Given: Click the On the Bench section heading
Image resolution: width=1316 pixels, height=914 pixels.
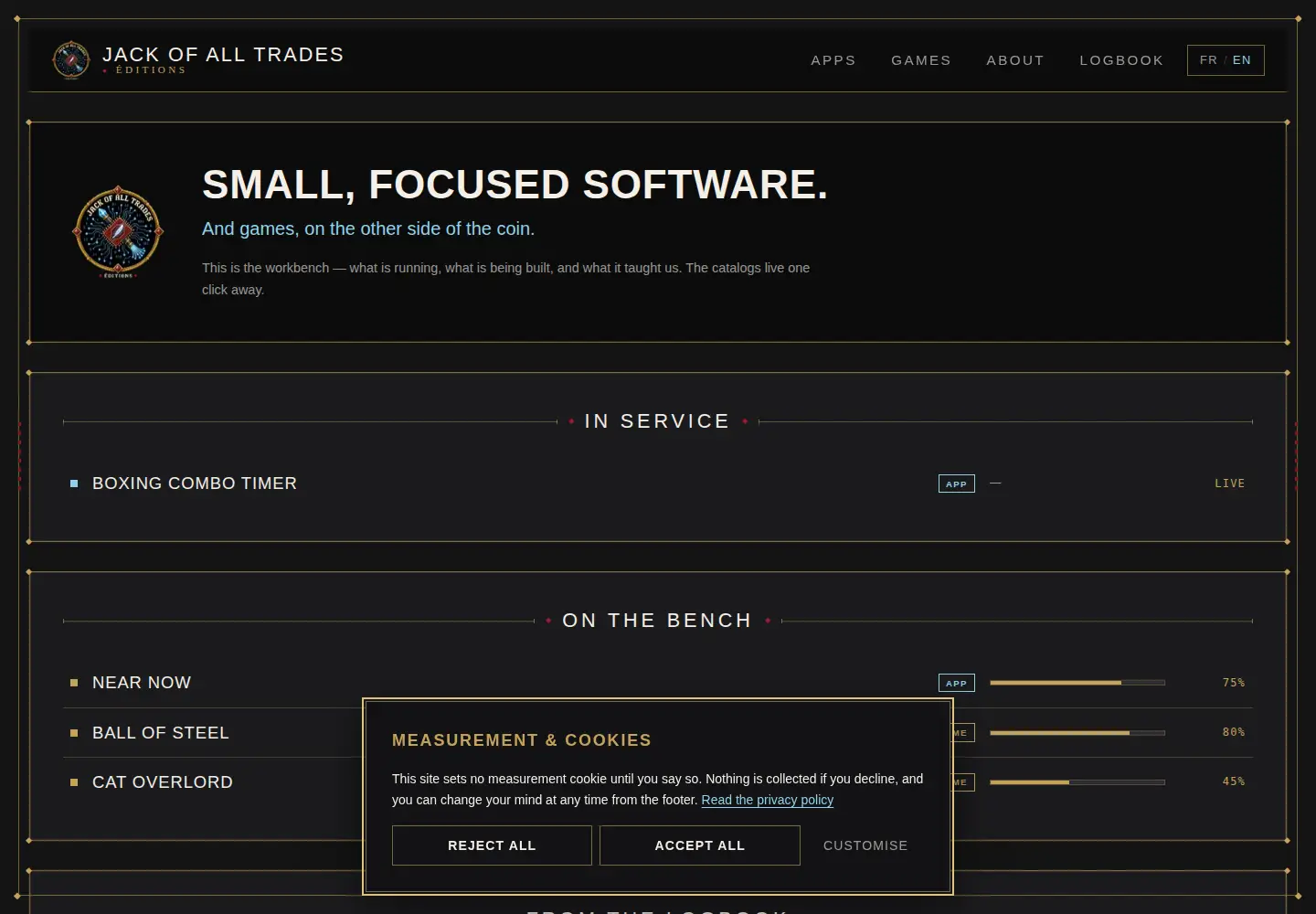Looking at the screenshot, I should [657, 621].
